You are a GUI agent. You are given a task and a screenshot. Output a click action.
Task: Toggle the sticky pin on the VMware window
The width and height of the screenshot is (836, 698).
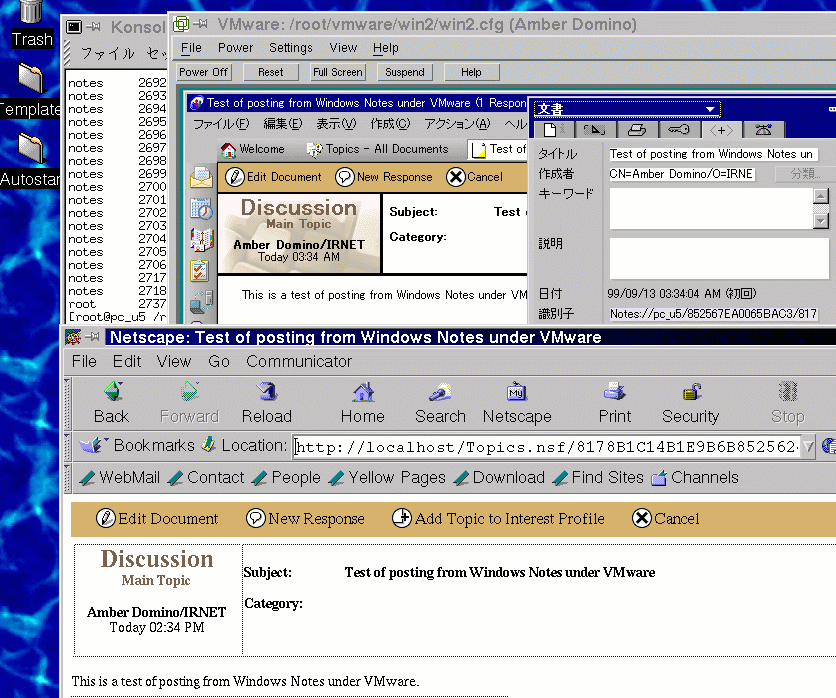click(200, 23)
